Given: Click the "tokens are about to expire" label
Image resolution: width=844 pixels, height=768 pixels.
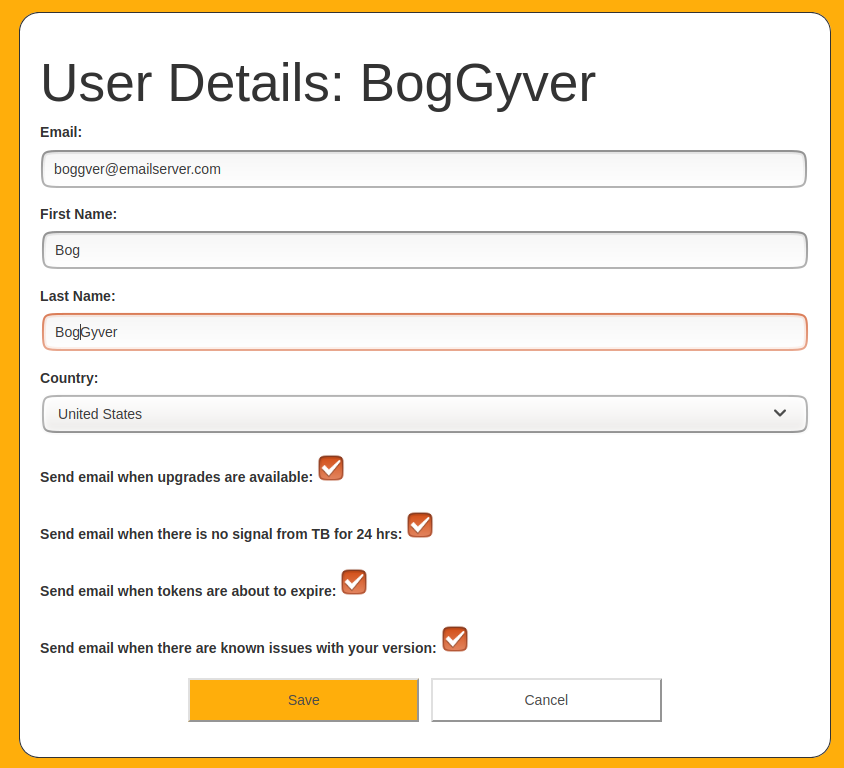Looking at the screenshot, I should [x=188, y=591].
